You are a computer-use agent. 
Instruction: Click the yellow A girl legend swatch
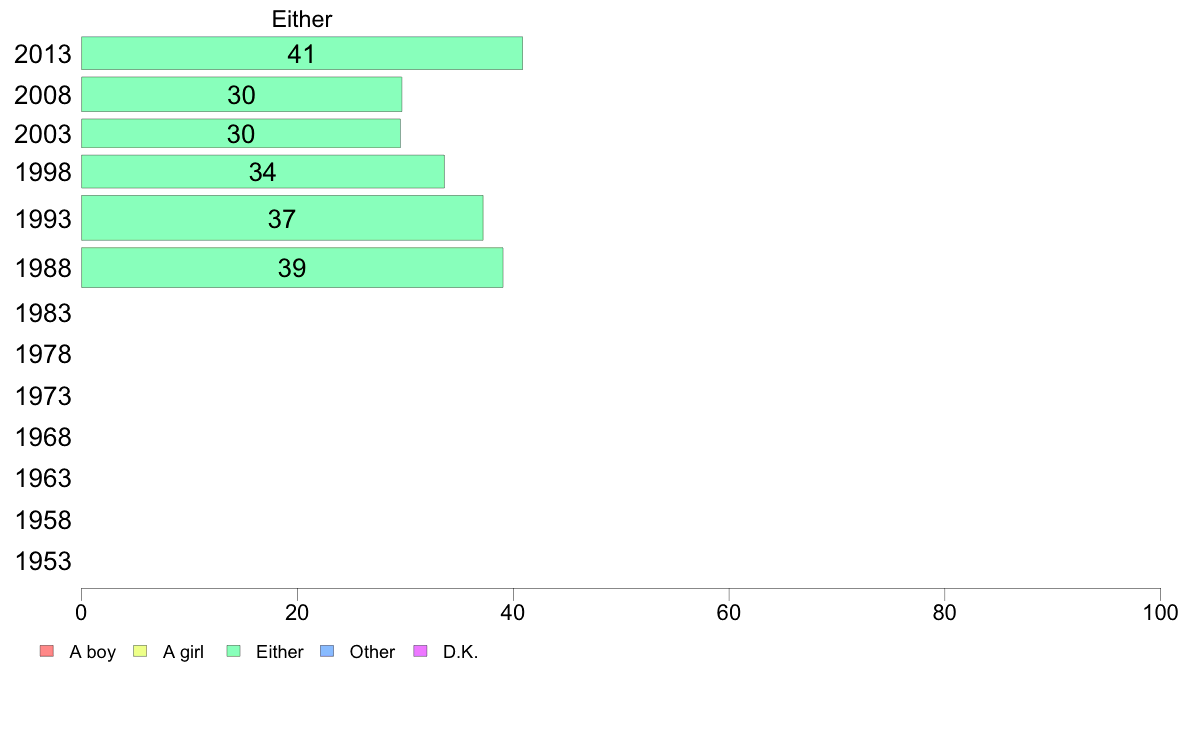click(x=140, y=651)
